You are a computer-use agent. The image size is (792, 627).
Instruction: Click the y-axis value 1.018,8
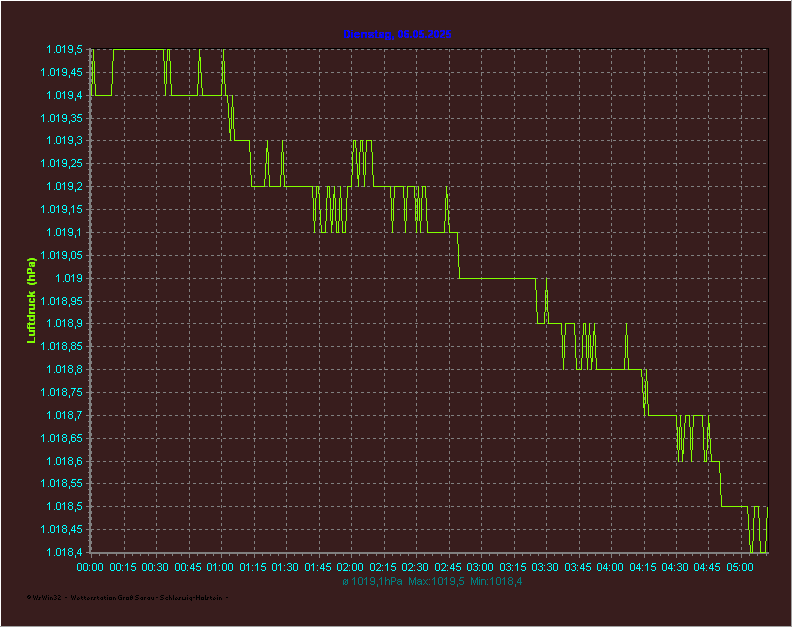[x=65, y=369]
